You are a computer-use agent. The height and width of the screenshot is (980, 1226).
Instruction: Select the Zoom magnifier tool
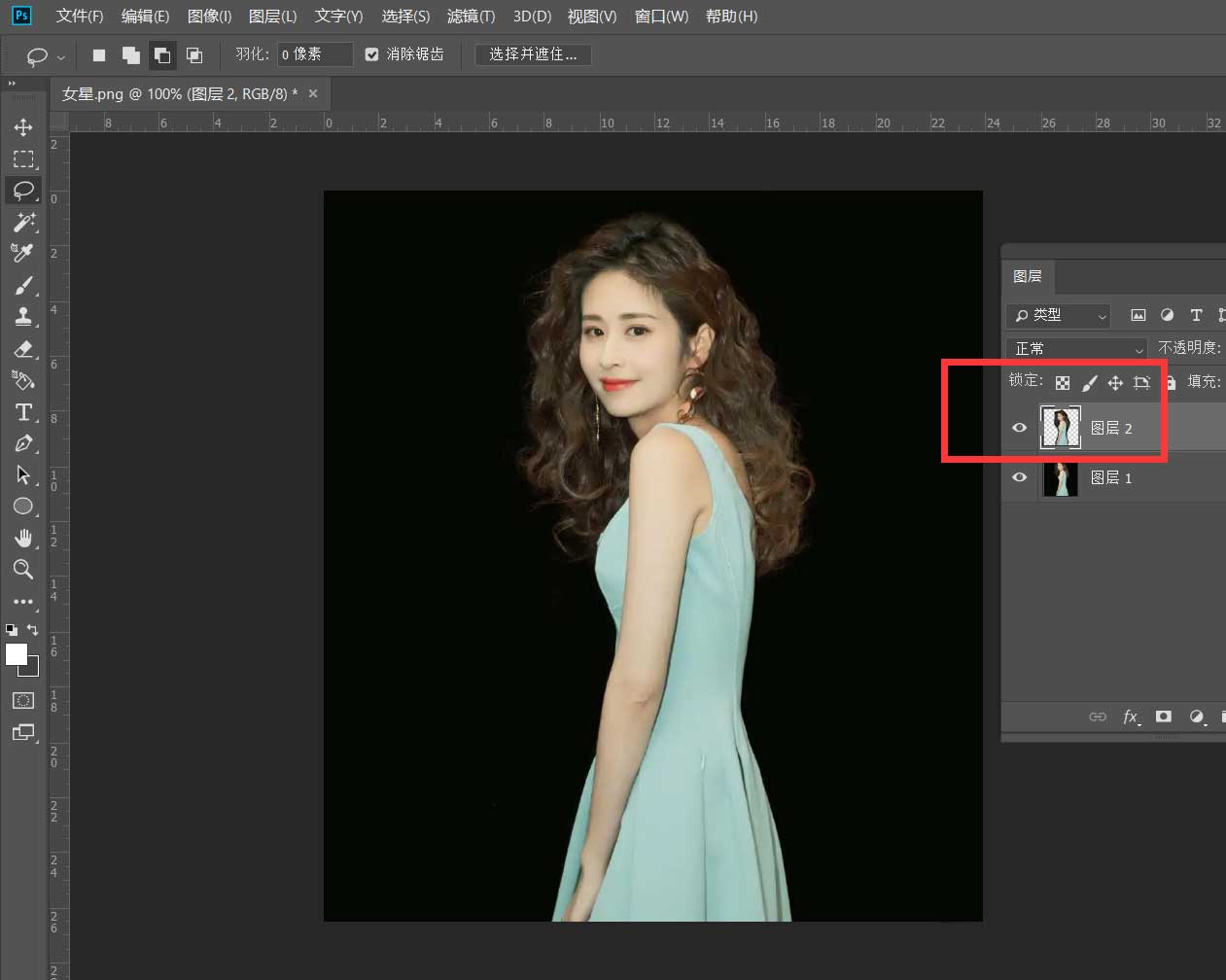pos(23,570)
